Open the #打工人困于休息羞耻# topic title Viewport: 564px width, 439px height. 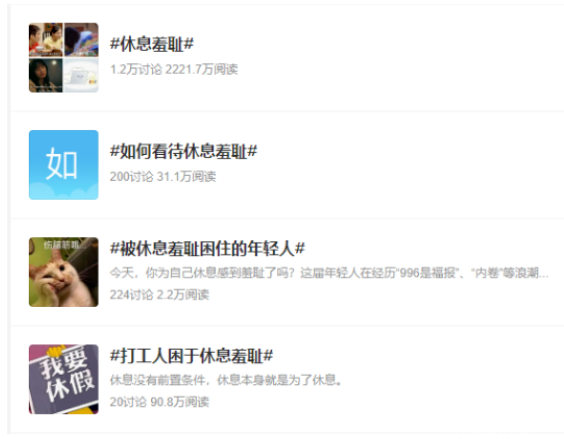(191, 356)
